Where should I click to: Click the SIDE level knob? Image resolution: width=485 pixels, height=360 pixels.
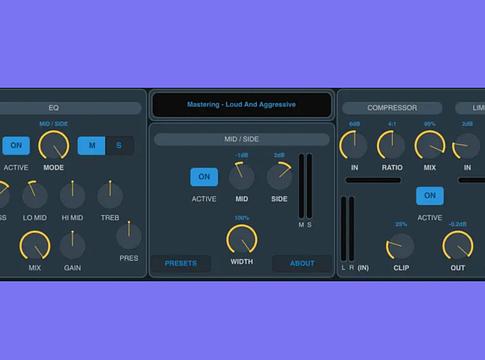[x=279, y=176]
